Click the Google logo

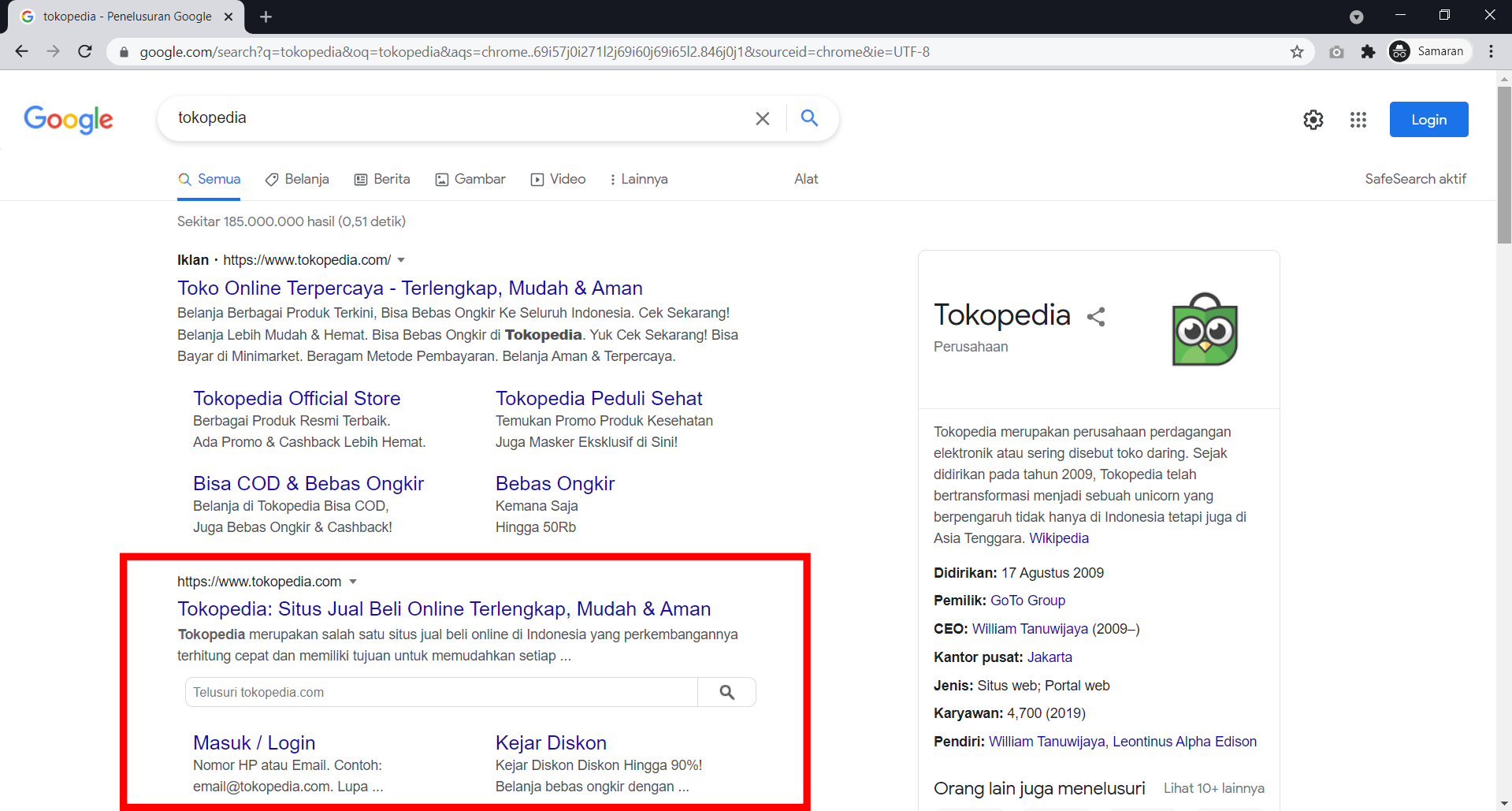pyautogui.click(x=69, y=119)
